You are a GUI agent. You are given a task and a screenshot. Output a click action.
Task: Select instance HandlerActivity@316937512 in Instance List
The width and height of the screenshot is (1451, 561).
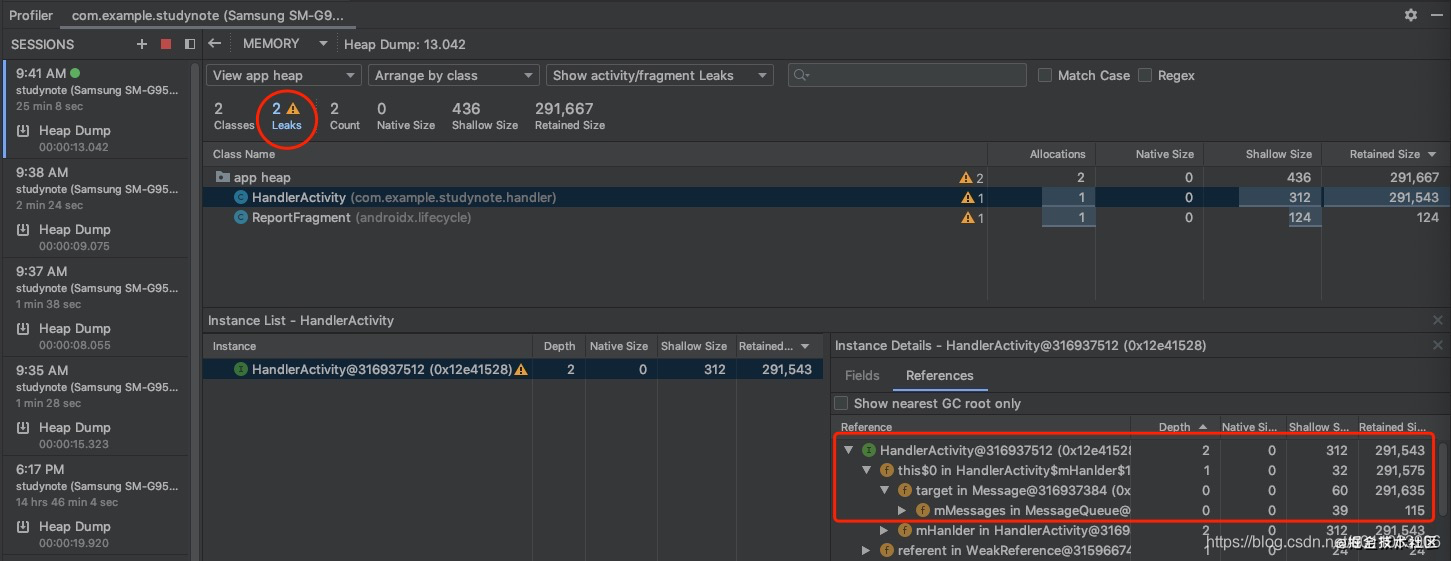pos(514,369)
